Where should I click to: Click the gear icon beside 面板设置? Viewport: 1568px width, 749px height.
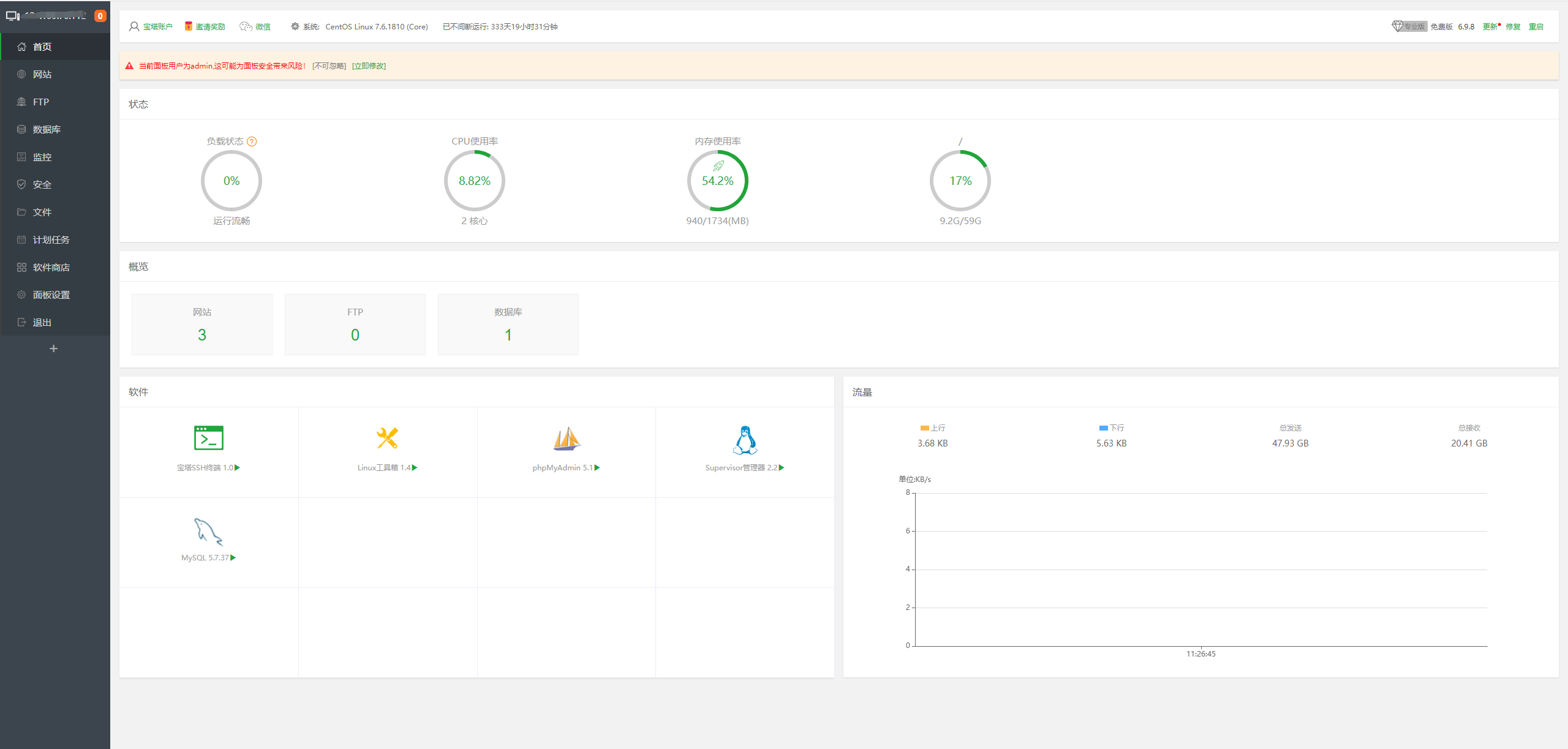coord(21,295)
